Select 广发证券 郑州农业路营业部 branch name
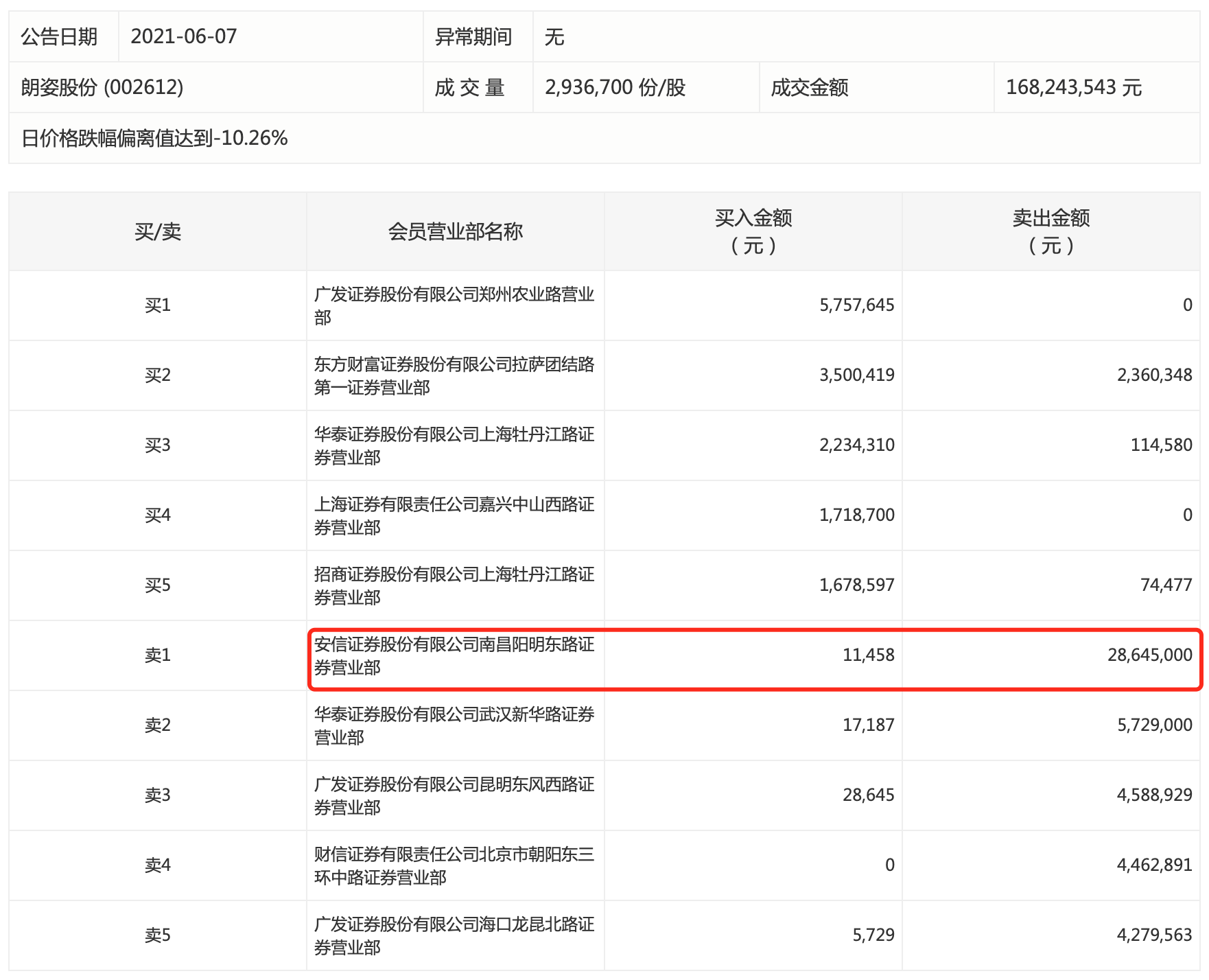This screenshot has height=980, width=1209. point(454,305)
